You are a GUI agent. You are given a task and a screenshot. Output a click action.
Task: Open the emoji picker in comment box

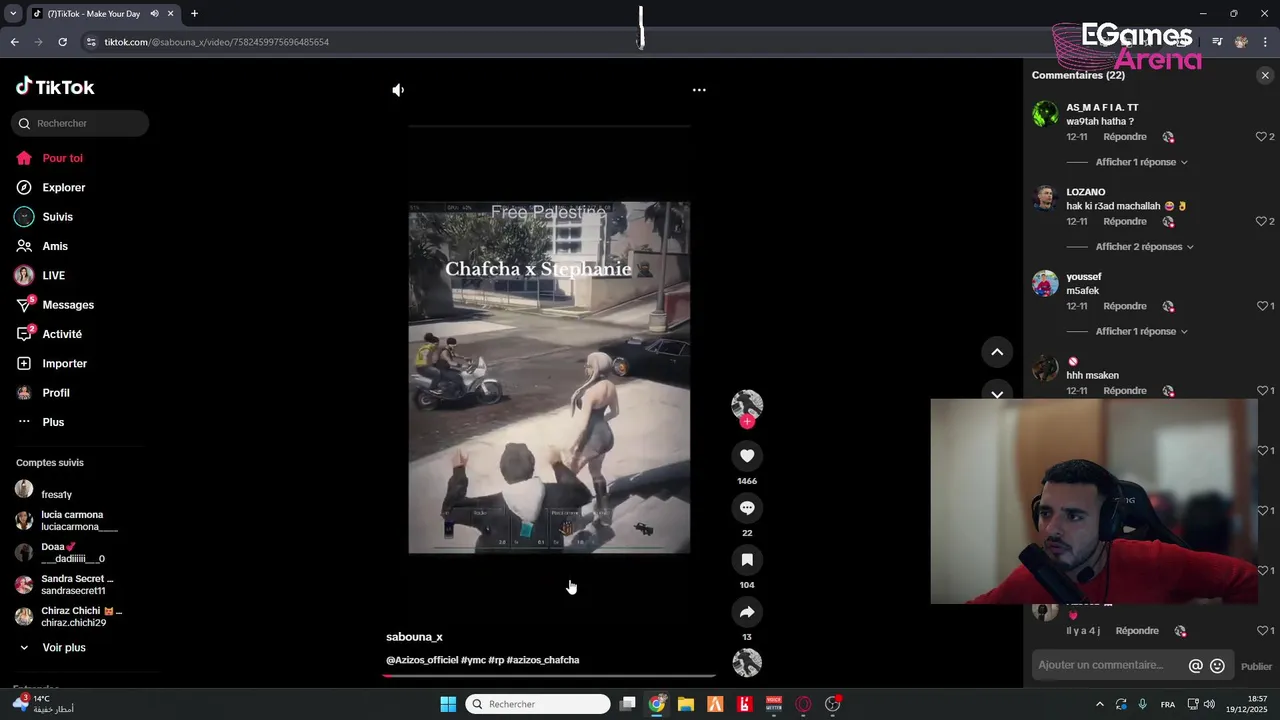[1217, 666]
